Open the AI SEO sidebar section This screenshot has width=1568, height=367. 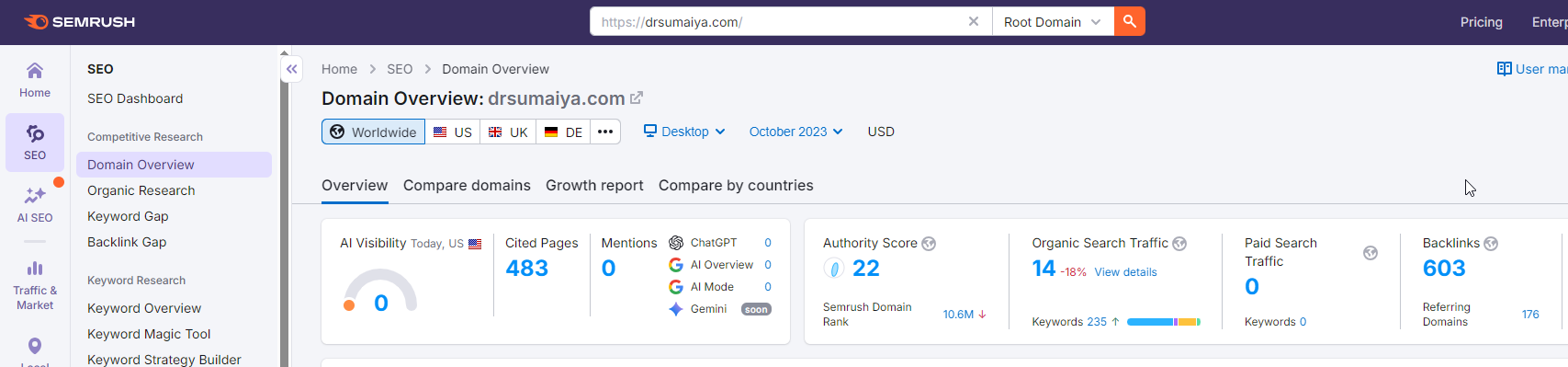coord(35,205)
